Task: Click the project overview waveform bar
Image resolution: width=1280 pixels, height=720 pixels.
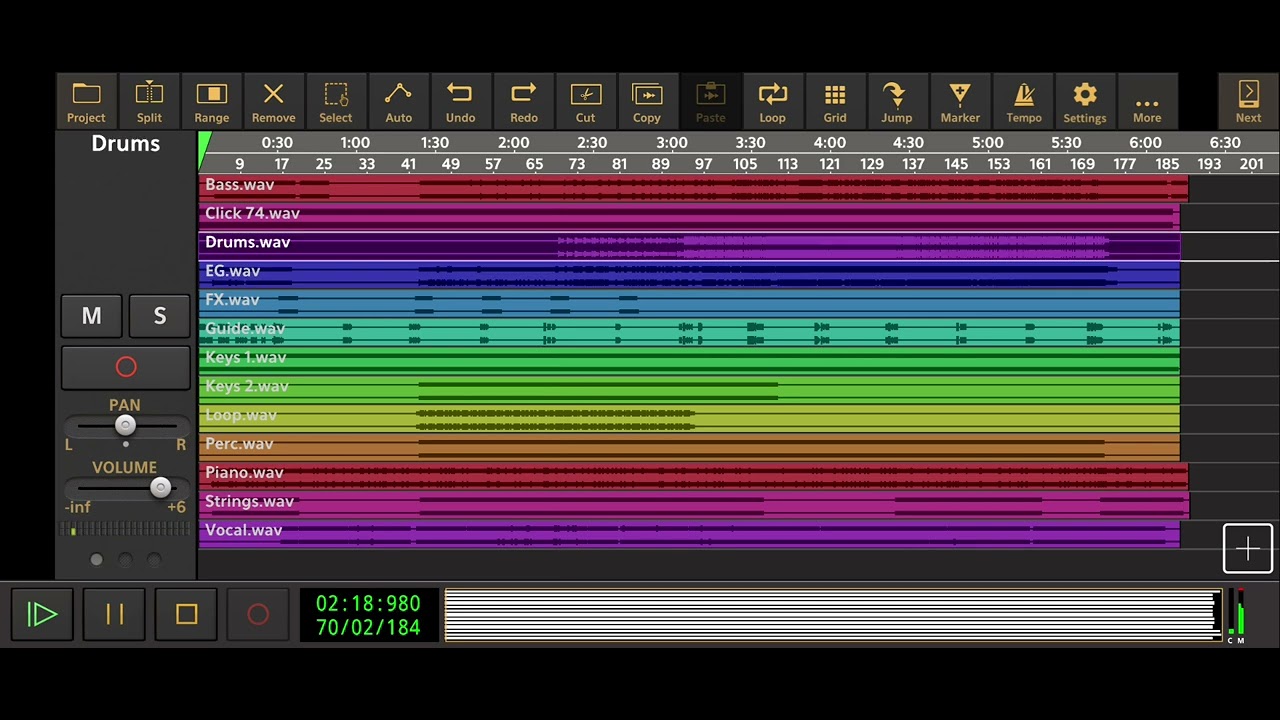Action: (832, 614)
